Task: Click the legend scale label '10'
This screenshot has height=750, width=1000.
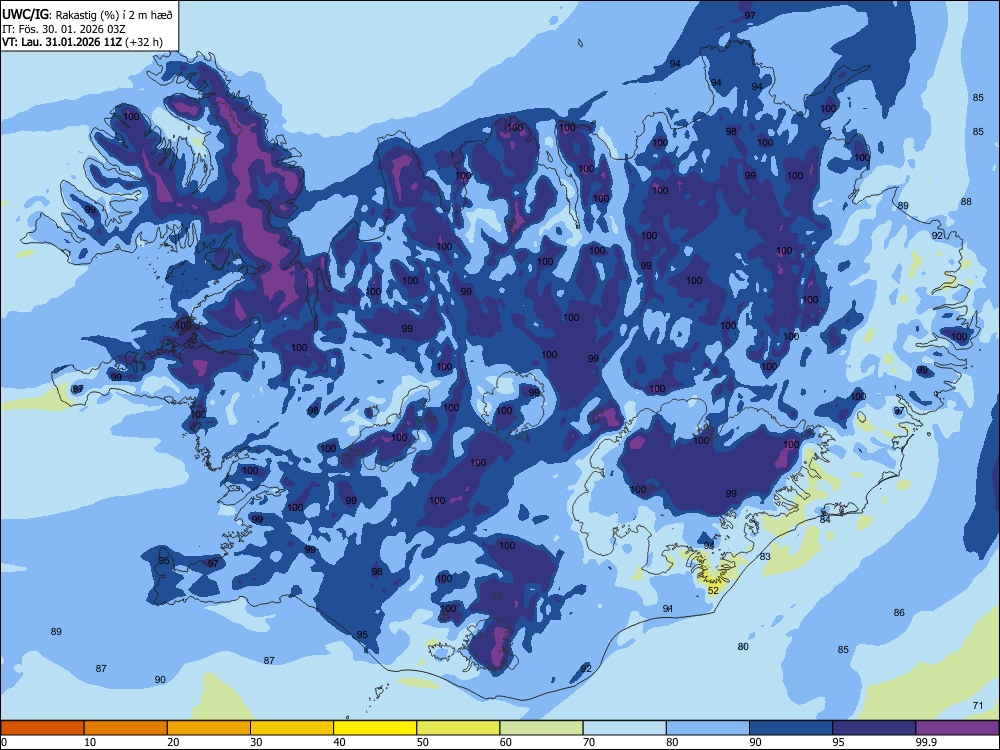Action: pyautogui.click(x=90, y=742)
